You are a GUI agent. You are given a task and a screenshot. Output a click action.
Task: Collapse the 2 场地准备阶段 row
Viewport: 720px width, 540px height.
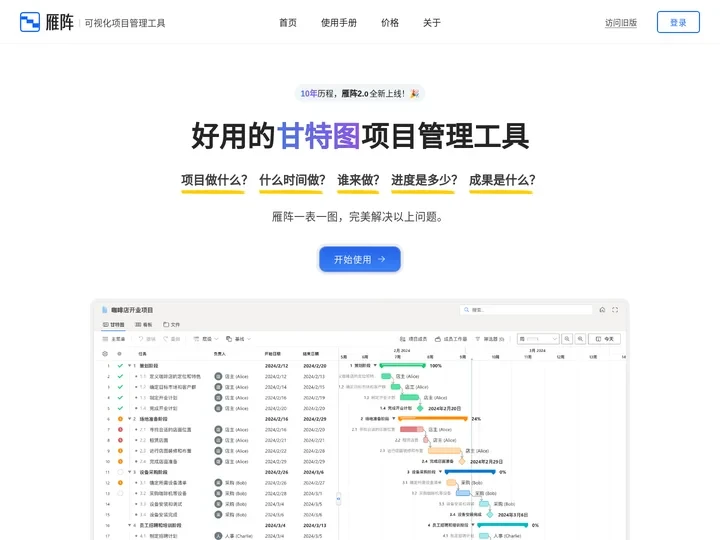pyautogui.click(x=129, y=419)
